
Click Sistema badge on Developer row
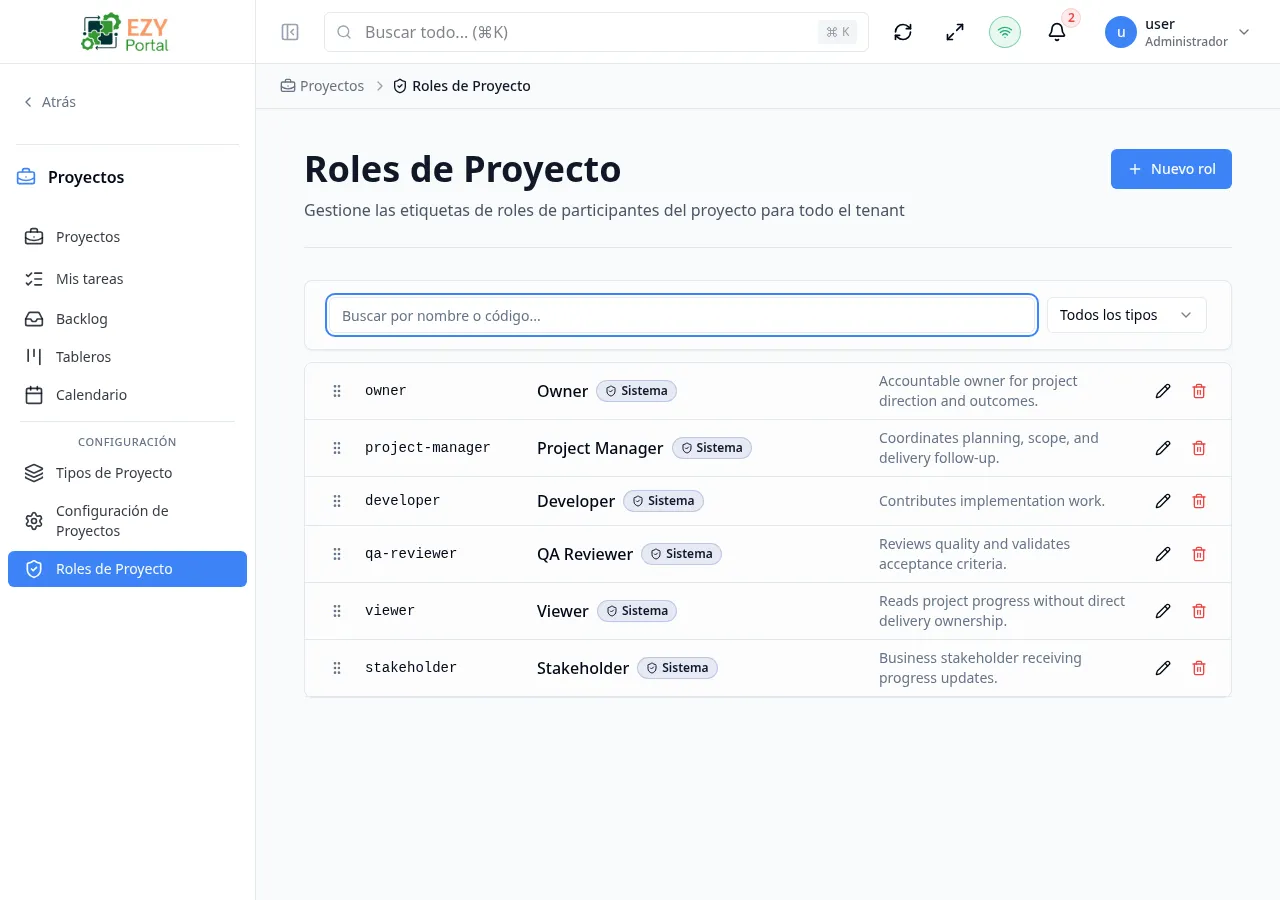[663, 501]
